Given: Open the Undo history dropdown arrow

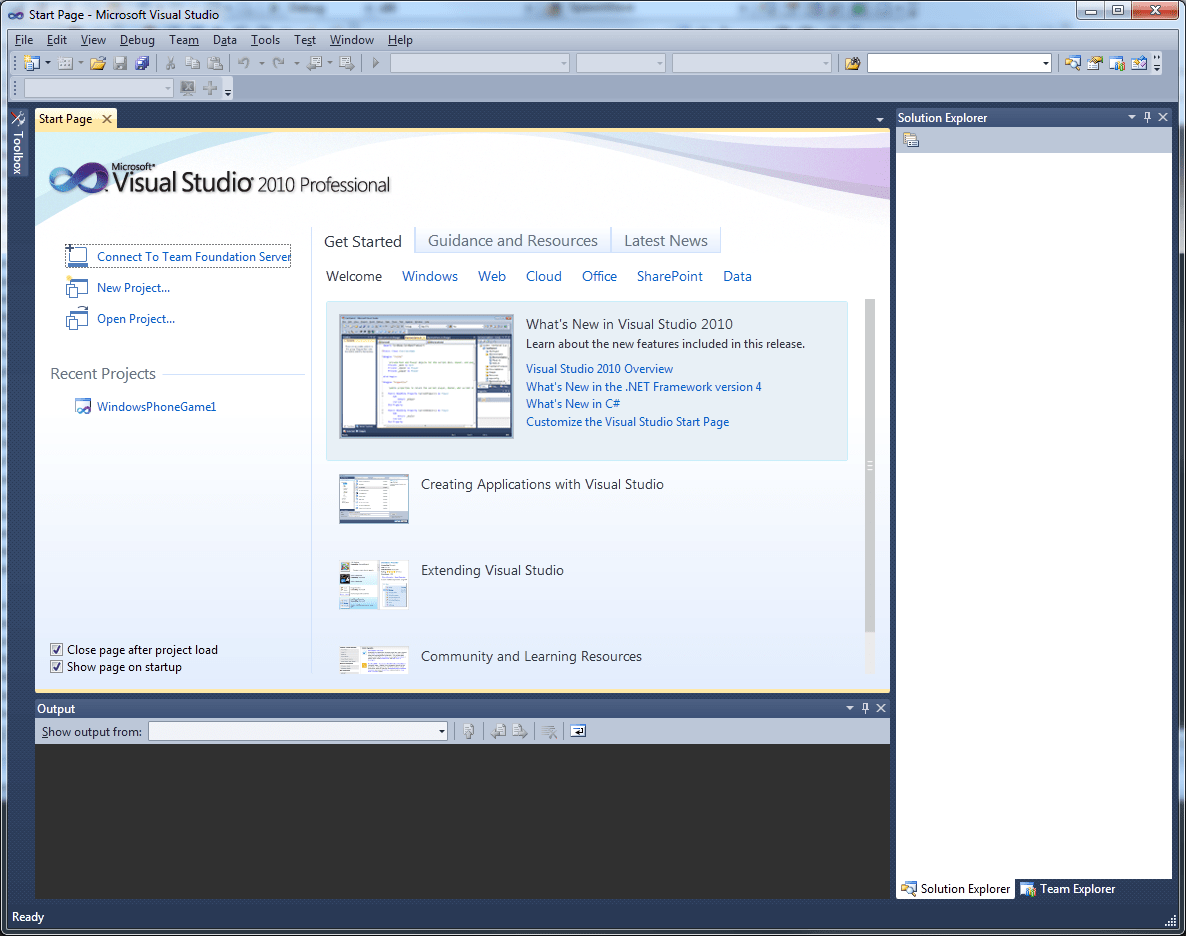Looking at the screenshot, I should point(261,64).
